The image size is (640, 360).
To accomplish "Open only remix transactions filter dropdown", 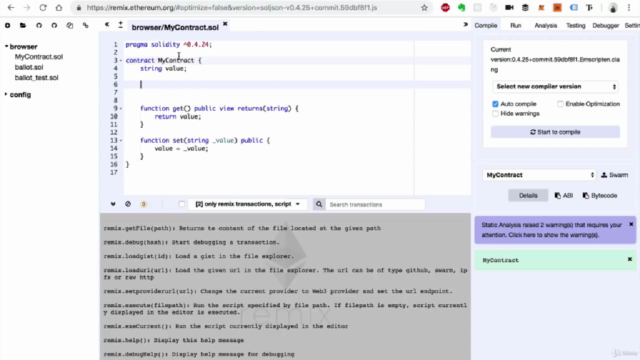I will click(x=247, y=204).
